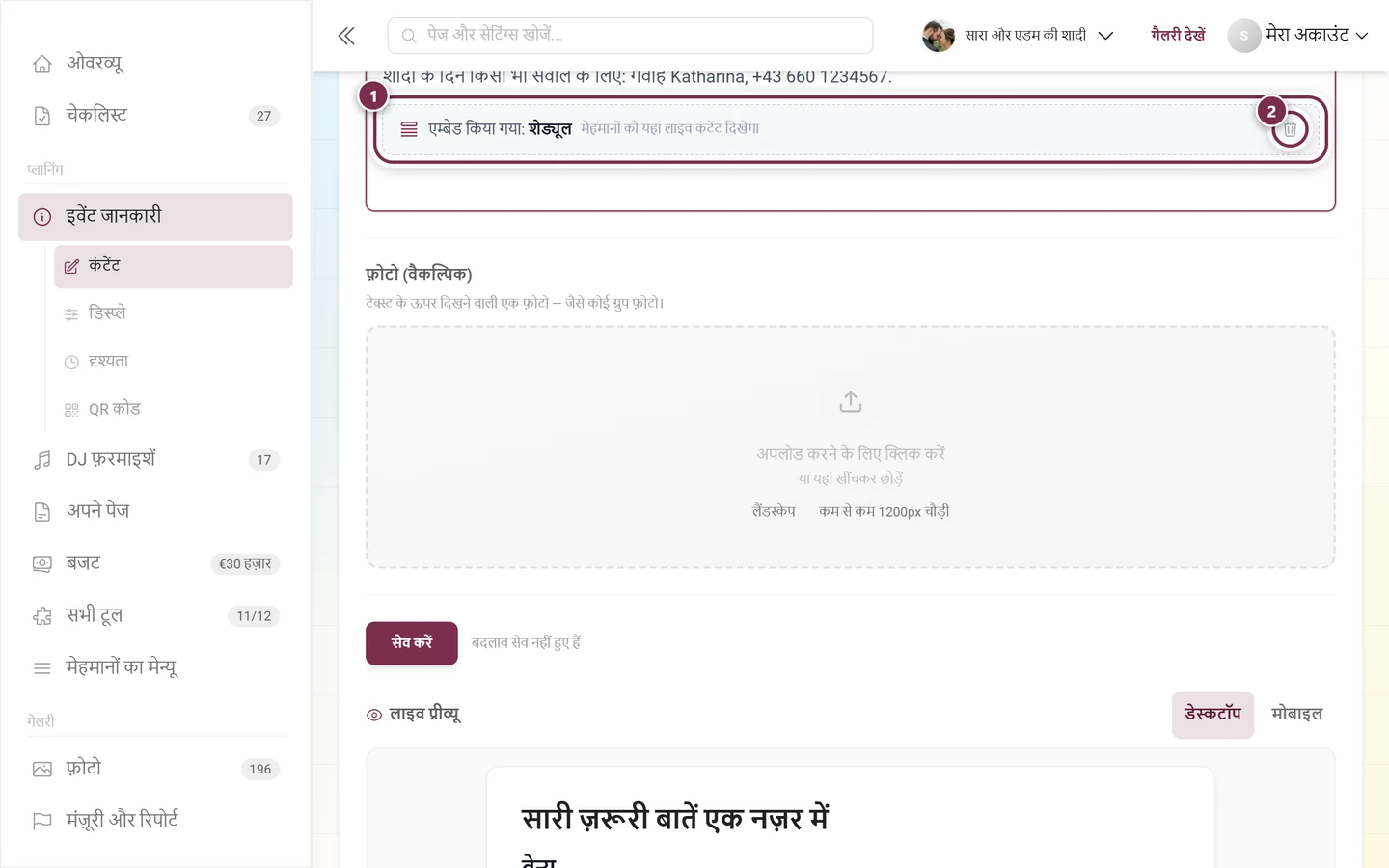The image size is (1389, 868).
Task: Click the बजट money icon
Action: (42, 564)
